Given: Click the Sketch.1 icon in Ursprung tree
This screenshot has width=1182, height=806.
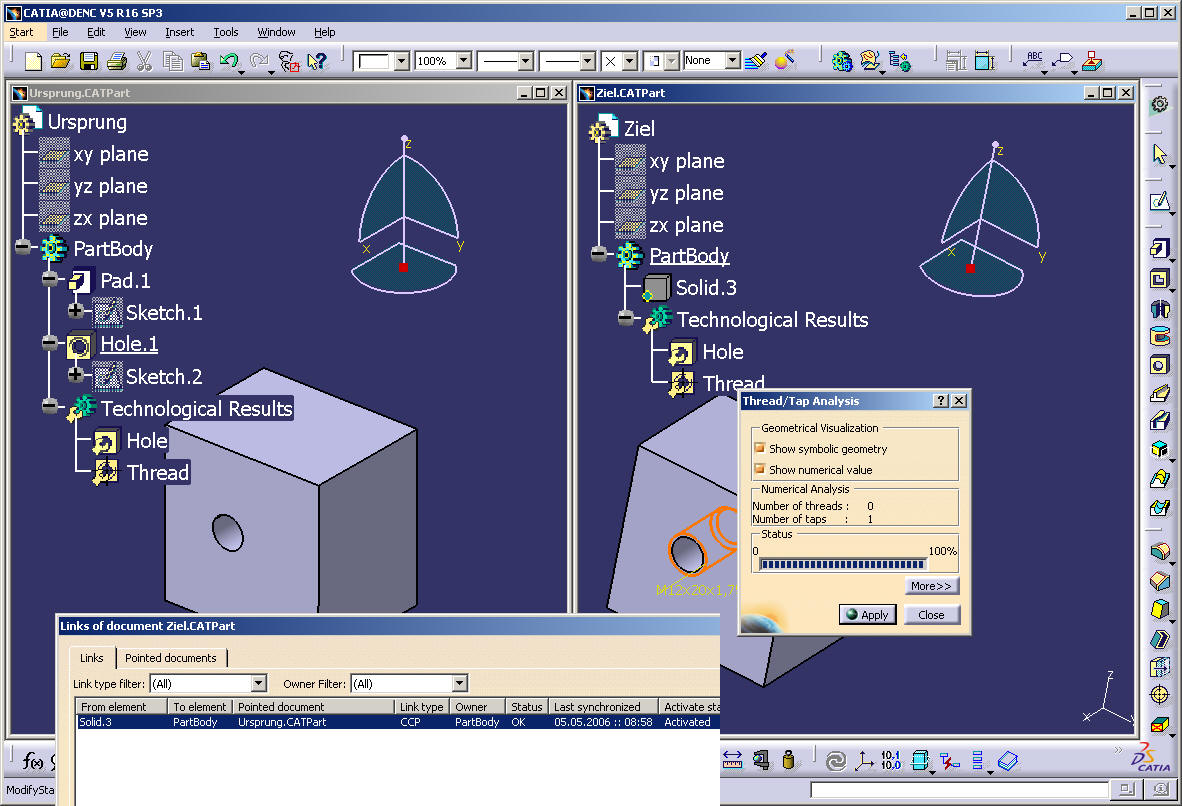Looking at the screenshot, I should coord(107,313).
